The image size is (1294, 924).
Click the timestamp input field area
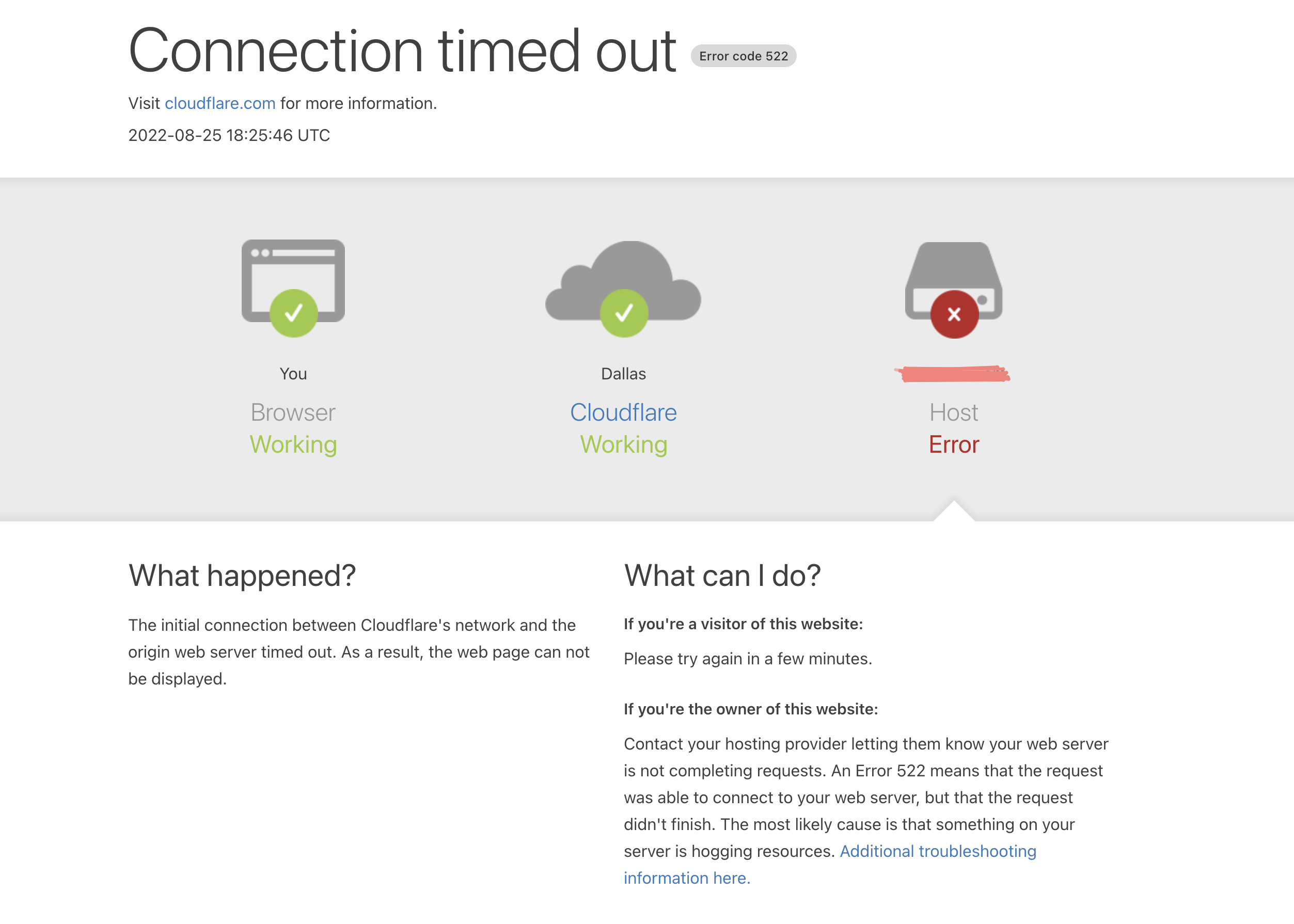230,135
